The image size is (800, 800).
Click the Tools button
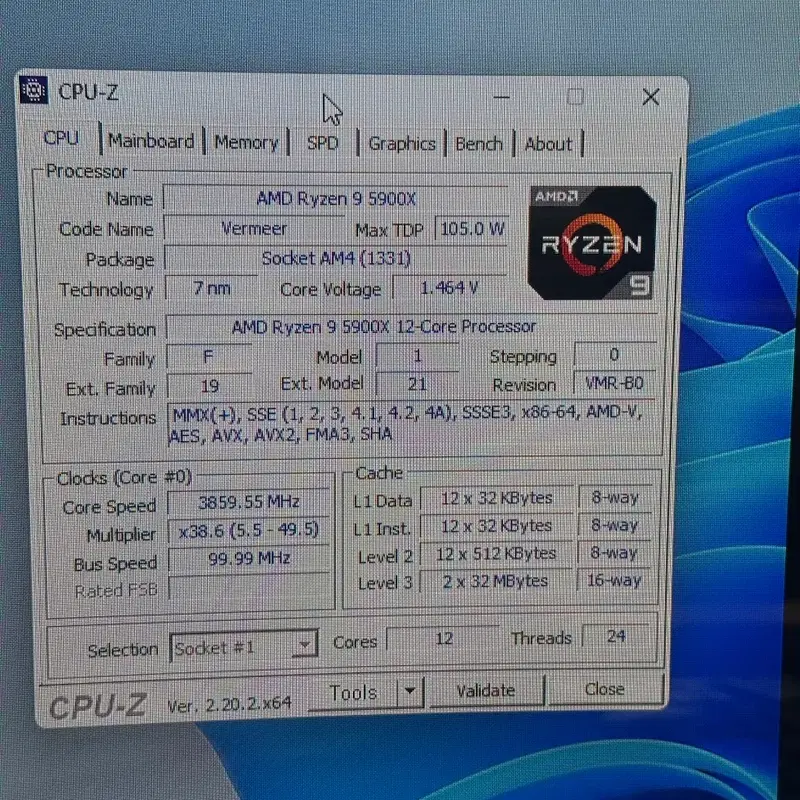(353, 692)
